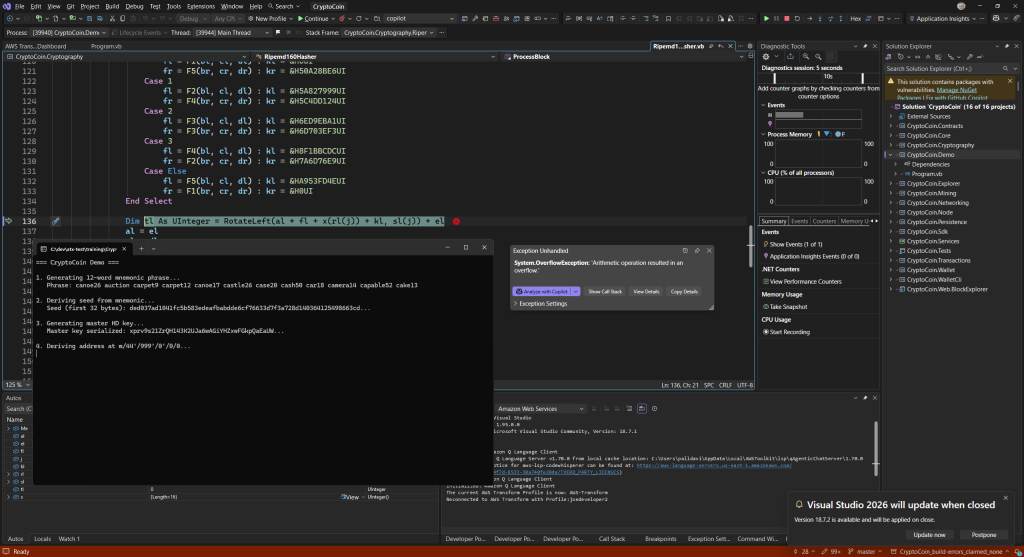
Task: Open the Application Insights dropdown
Action: 942,19
